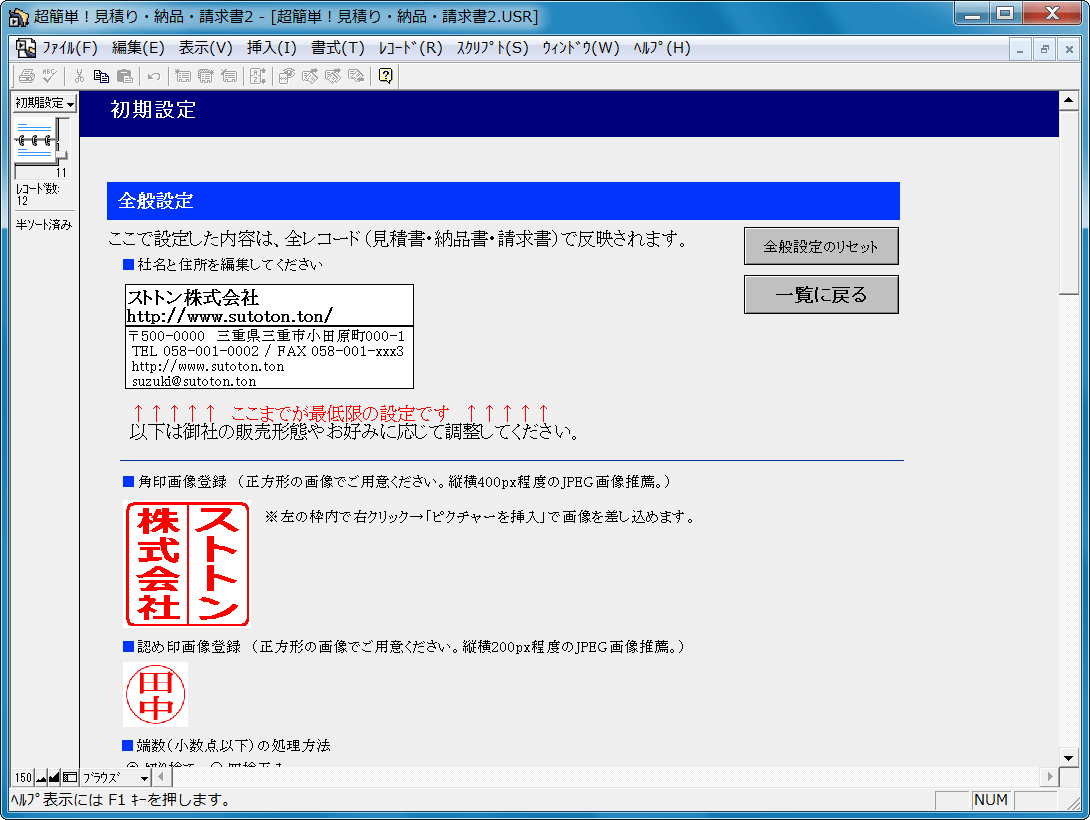Image resolution: width=1090 pixels, height=820 pixels.
Task: Click the document icon left of ファイル(F)
Action: [26, 47]
